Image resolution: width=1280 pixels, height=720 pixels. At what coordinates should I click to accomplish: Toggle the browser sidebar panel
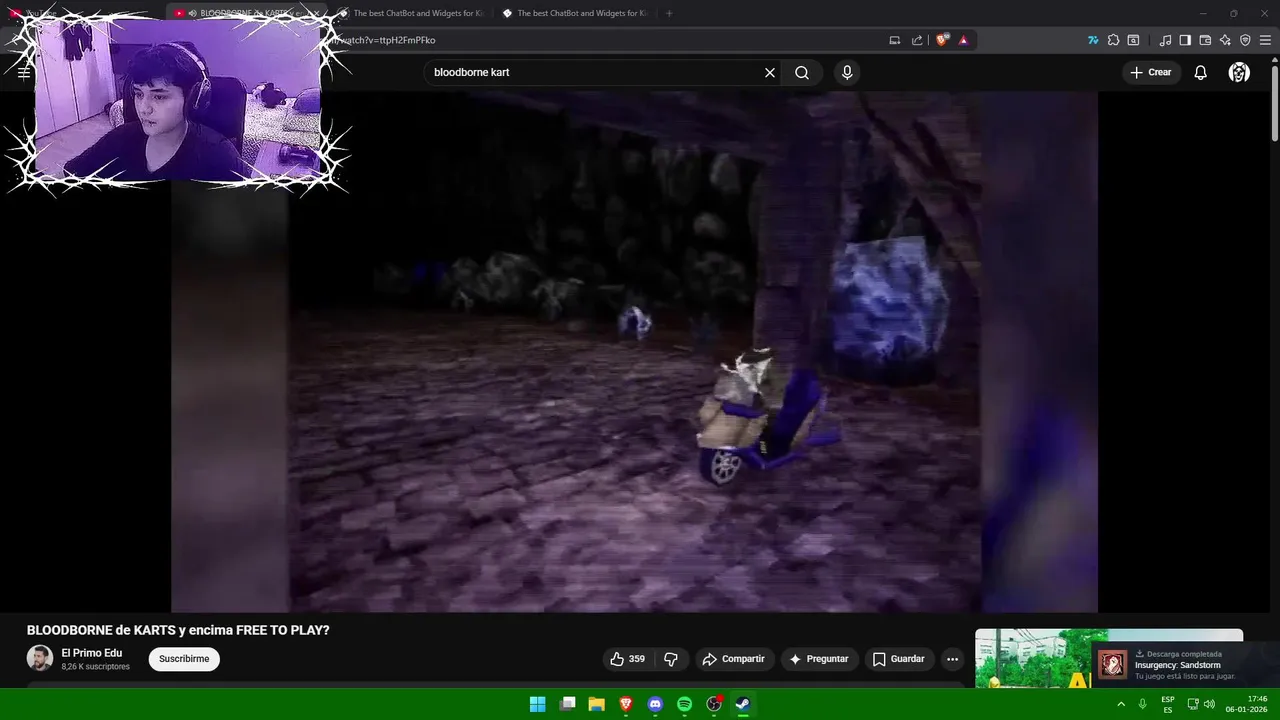click(x=1185, y=40)
